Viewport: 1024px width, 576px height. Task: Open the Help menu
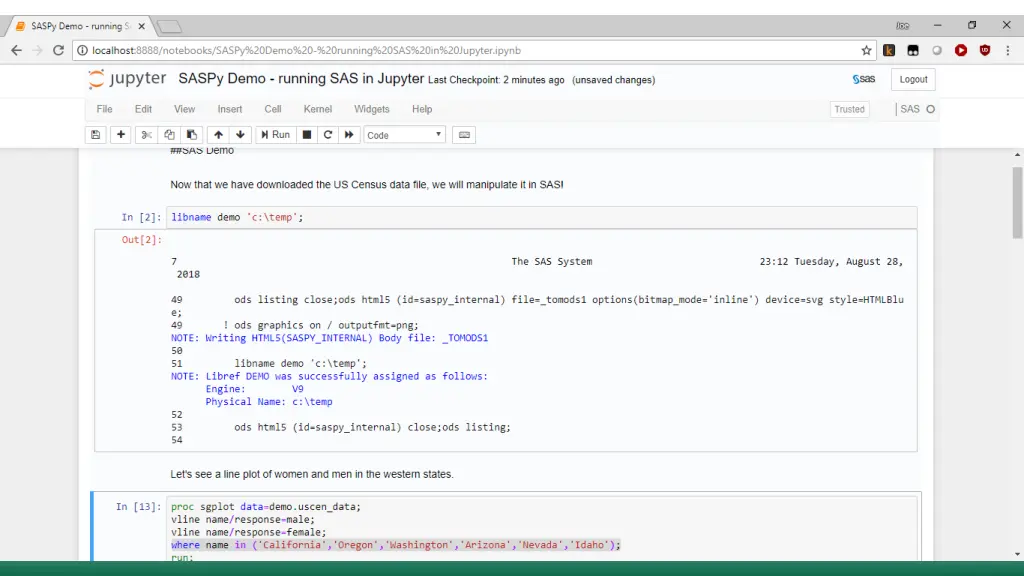point(422,109)
